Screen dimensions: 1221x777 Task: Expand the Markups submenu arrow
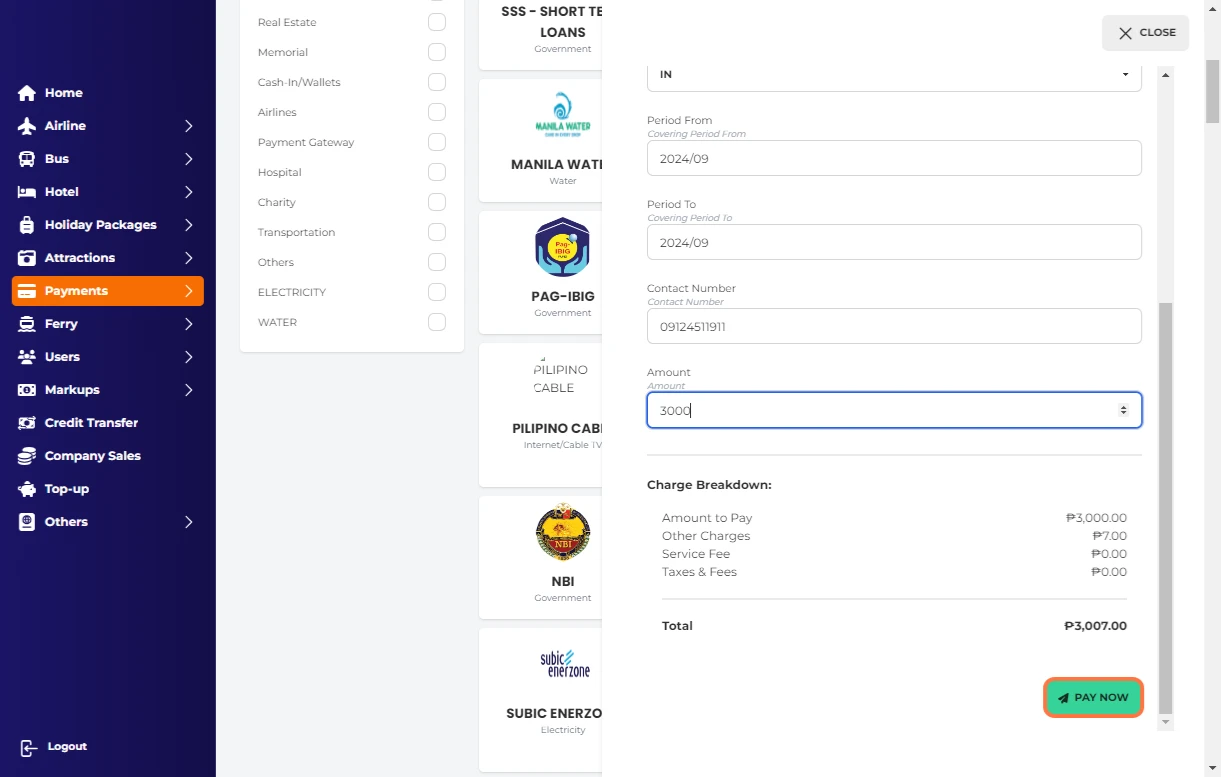pos(188,390)
